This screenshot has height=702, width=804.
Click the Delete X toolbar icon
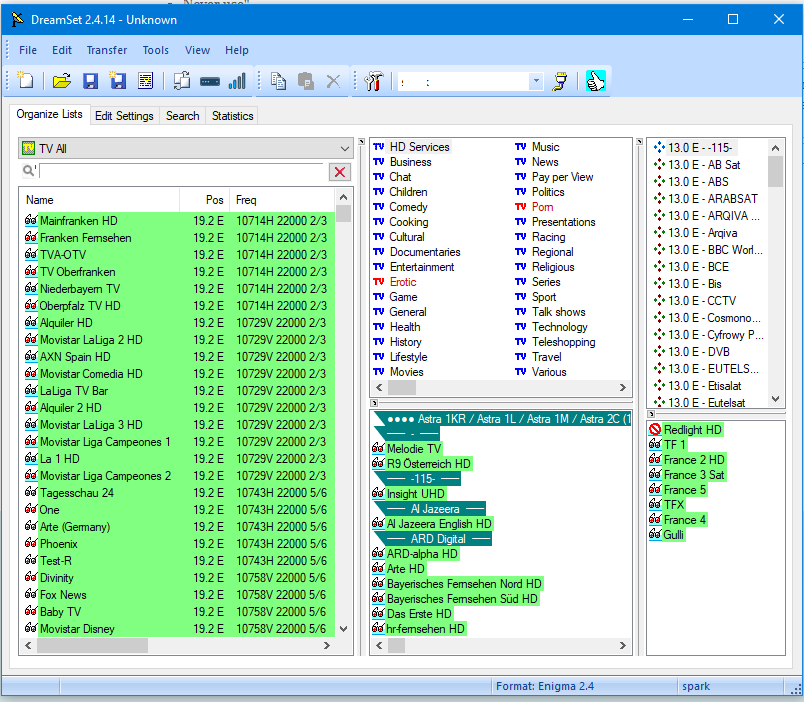click(x=333, y=81)
